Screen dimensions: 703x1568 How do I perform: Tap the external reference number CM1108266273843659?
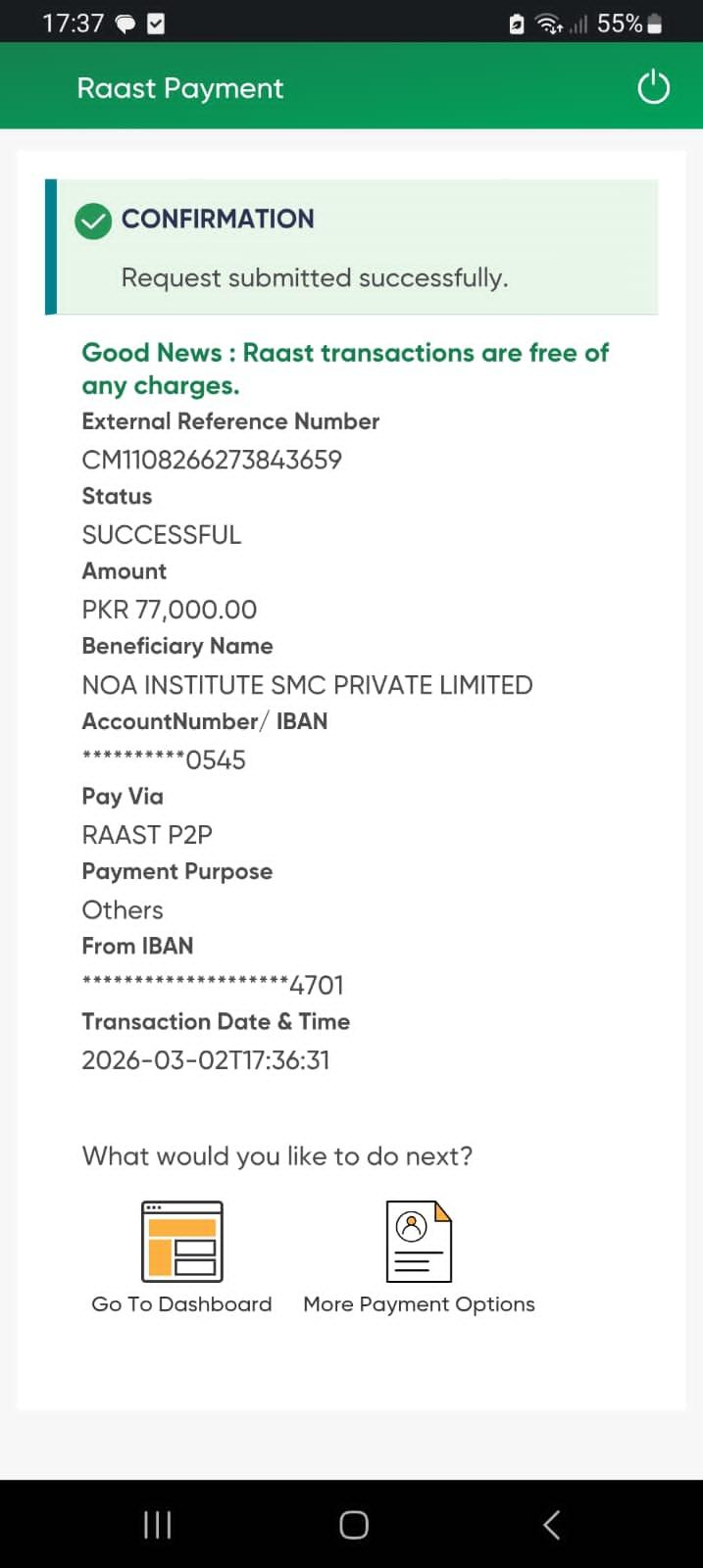coord(212,460)
